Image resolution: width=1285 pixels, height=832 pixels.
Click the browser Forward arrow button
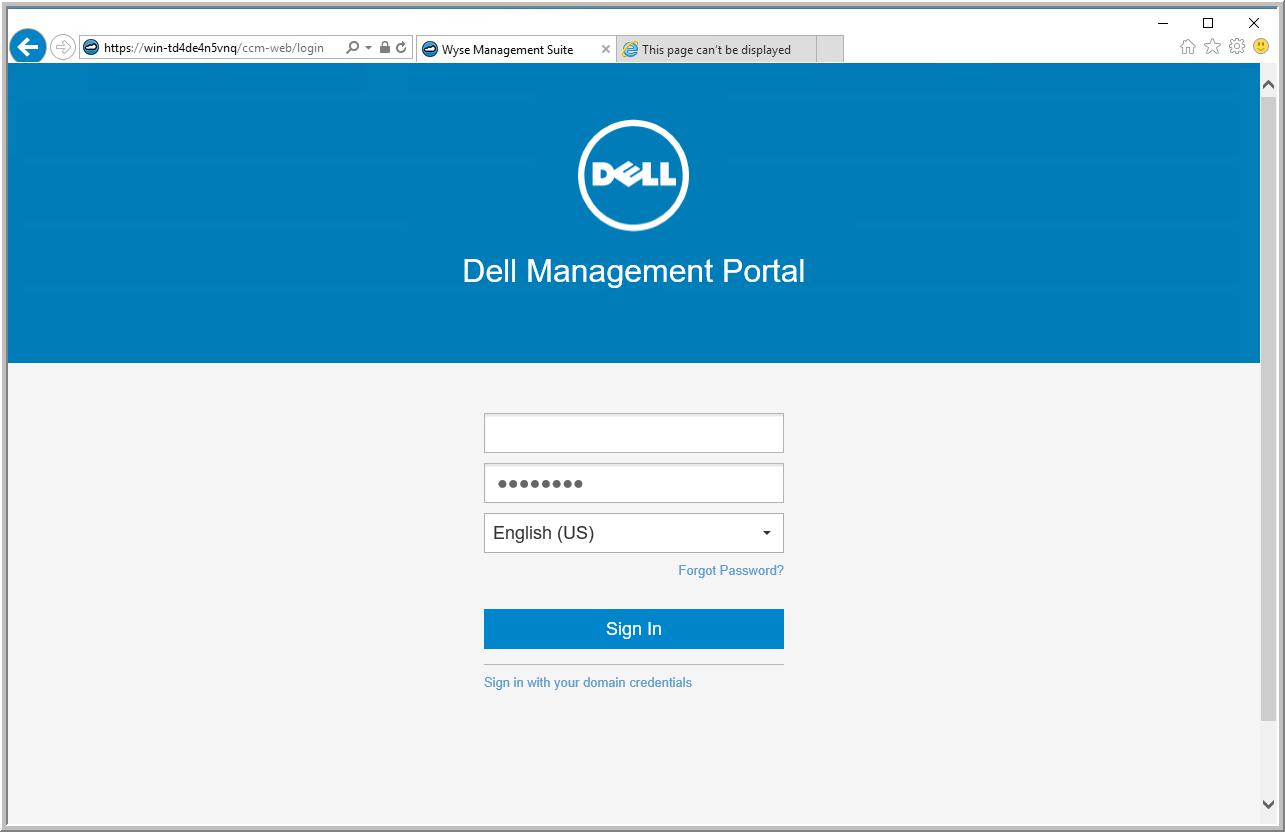click(x=63, y=47)
